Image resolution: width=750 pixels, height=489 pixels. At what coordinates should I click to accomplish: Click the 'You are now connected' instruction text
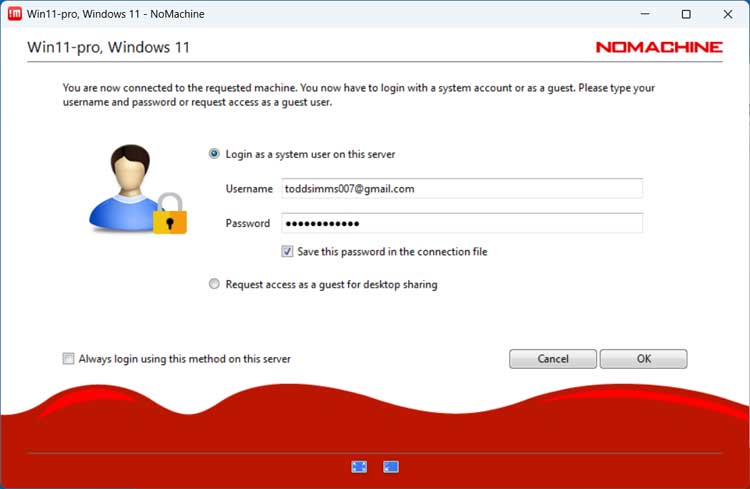click(359, 95)
